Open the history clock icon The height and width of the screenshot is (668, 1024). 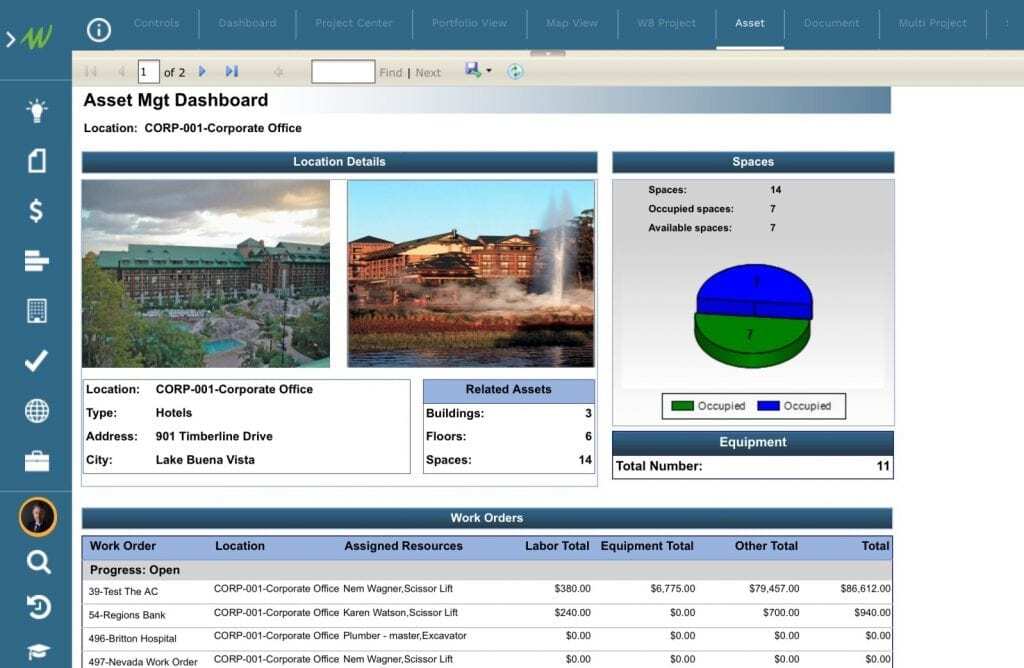tap(38, 607)
